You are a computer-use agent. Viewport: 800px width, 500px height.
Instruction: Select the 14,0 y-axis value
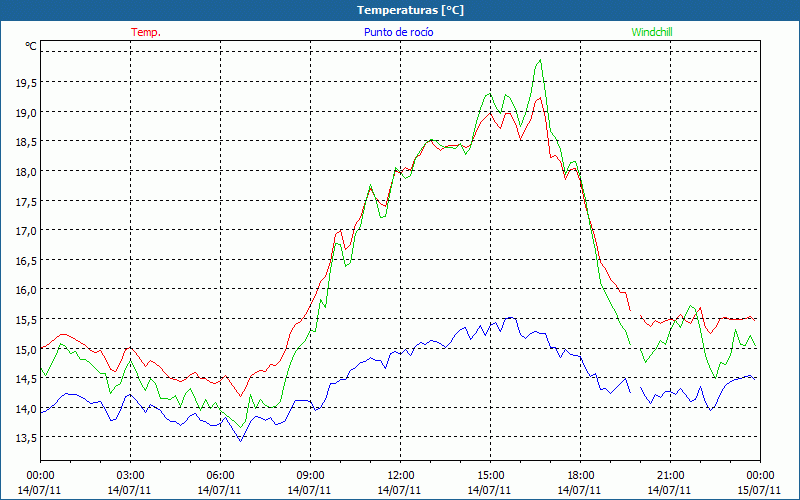coord(26,409)
